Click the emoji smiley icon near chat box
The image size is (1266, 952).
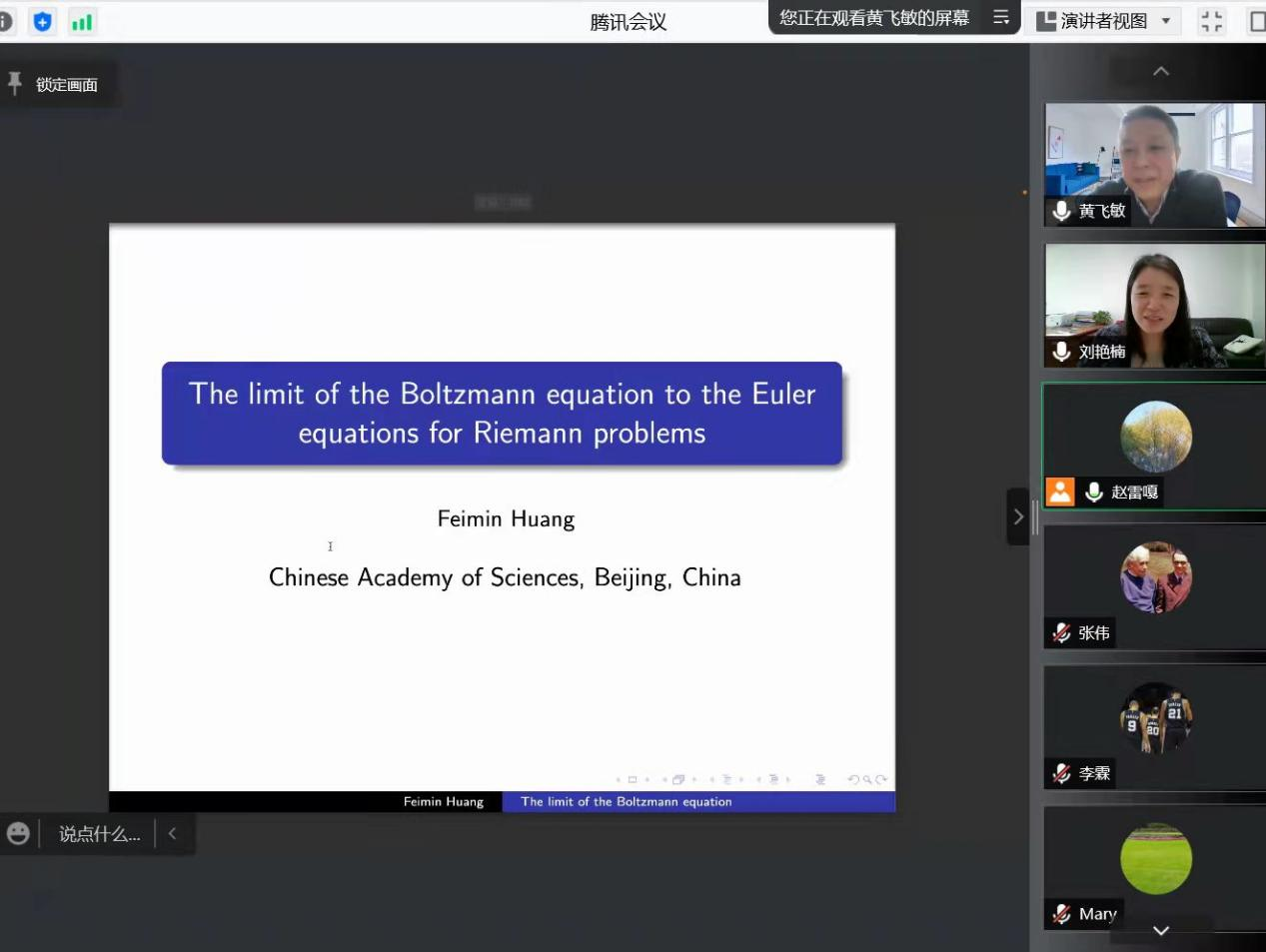(x=18, y=833)
